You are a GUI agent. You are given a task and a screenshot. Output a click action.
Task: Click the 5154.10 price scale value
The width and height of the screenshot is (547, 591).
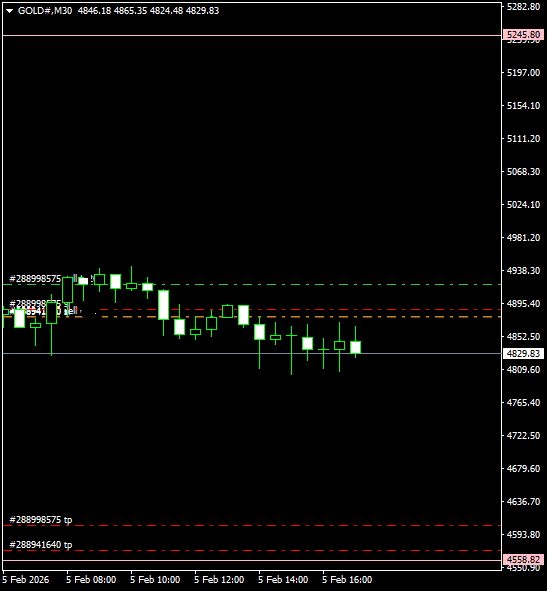point(523,106)
